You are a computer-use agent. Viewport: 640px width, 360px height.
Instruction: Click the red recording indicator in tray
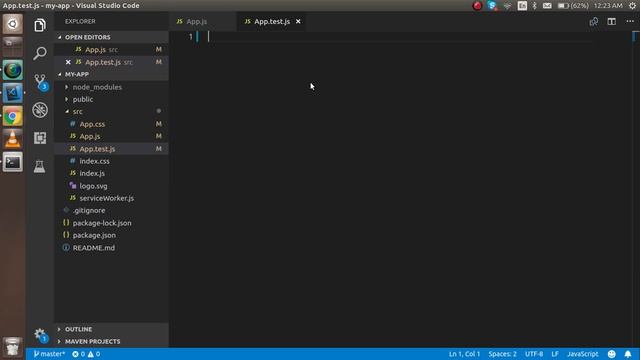pyautogui.click(x=477, y=5)
